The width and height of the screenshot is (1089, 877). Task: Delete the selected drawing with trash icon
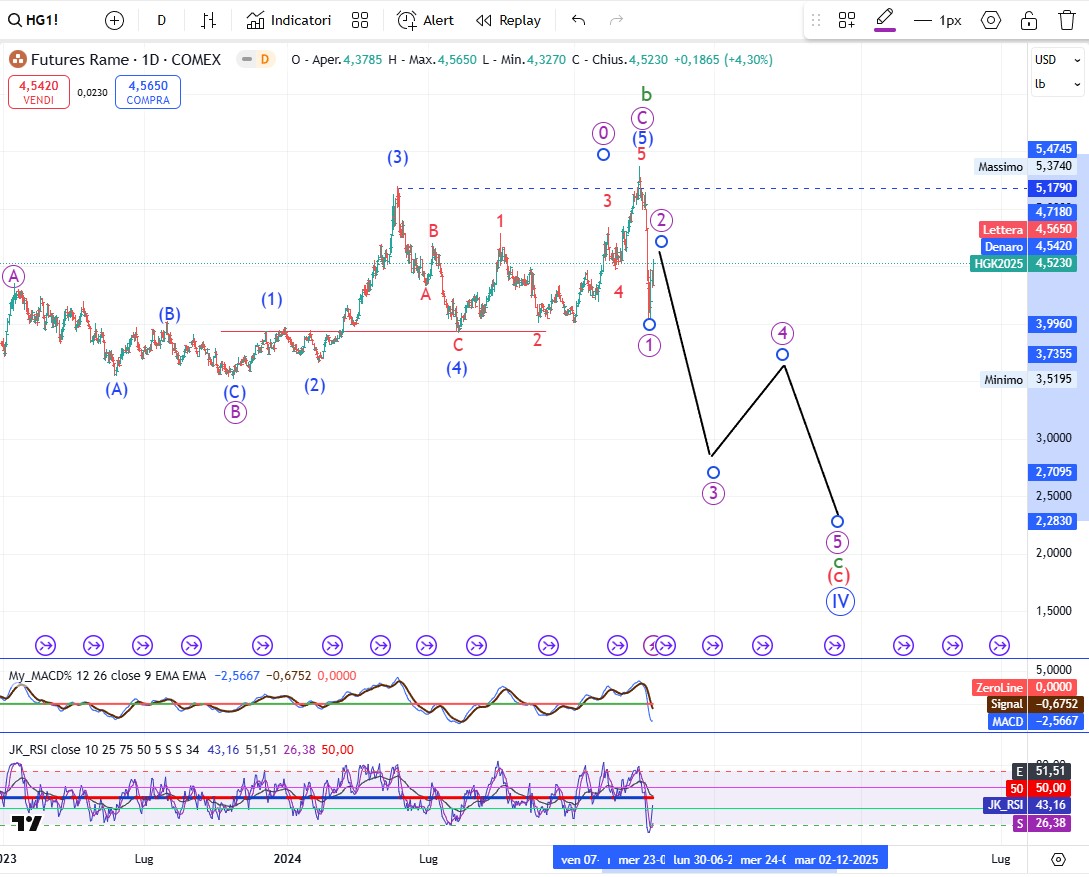coord(1067,20)
